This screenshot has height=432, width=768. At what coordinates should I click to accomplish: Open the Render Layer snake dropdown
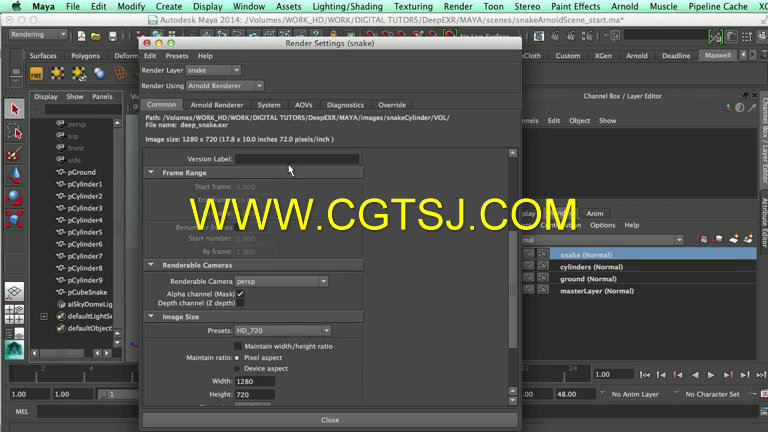213,70
